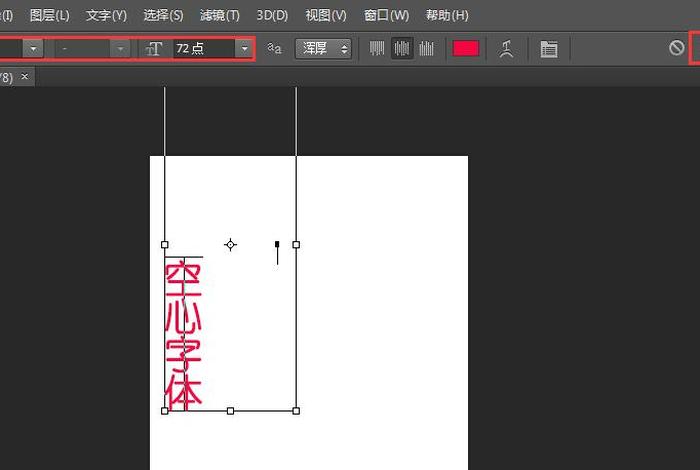Click the red character 字
Image resolution: width=700 pixels, height=470 pixels.
click(x=184, y=355)
